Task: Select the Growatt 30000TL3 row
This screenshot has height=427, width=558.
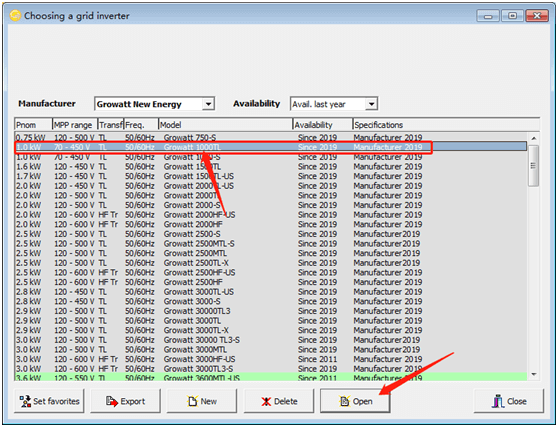Action: tap(270, 311)
